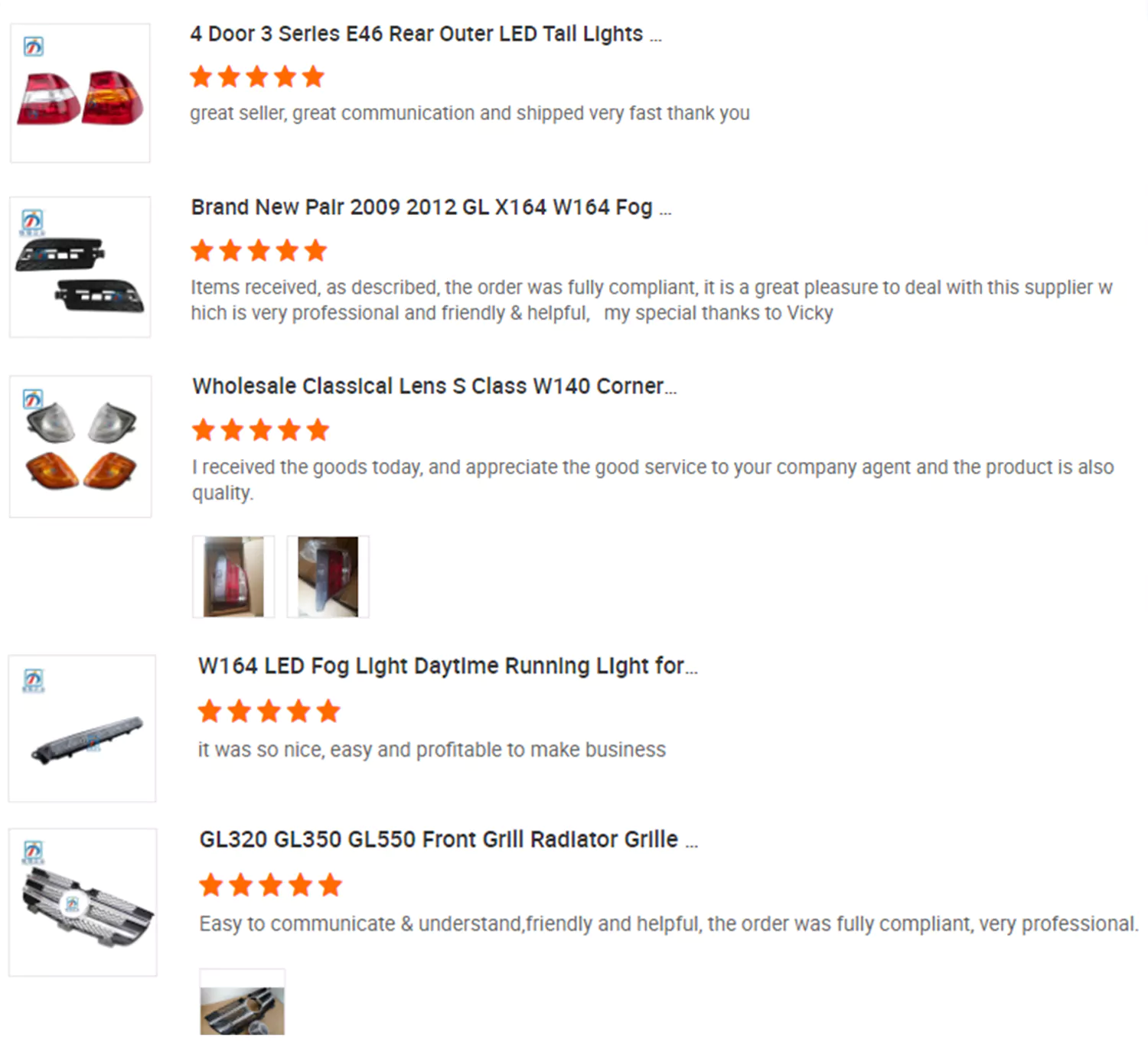Click brand logo on E46 tail lights image
This screenshot has height=1052, width=1148.
(33, 47)
